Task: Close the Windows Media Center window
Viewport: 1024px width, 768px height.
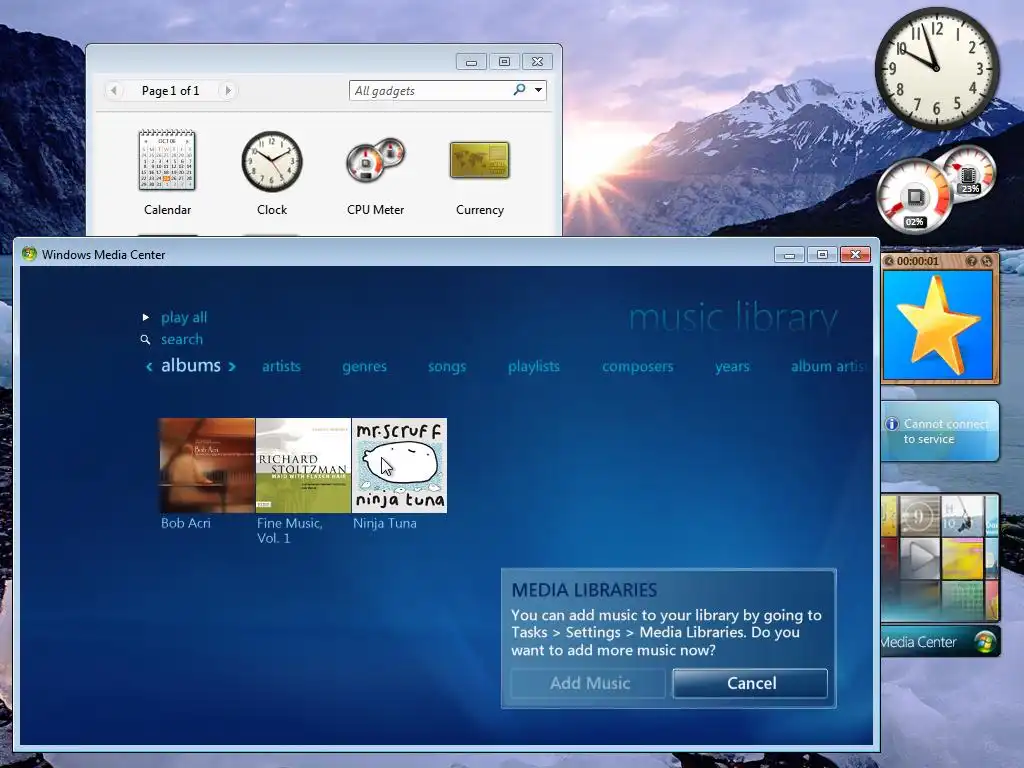Action: click(856, 255)
